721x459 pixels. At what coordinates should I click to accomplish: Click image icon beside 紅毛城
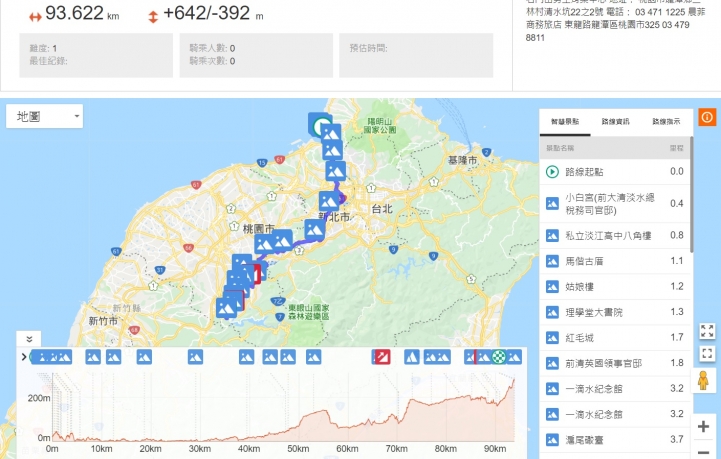point(552,338)
